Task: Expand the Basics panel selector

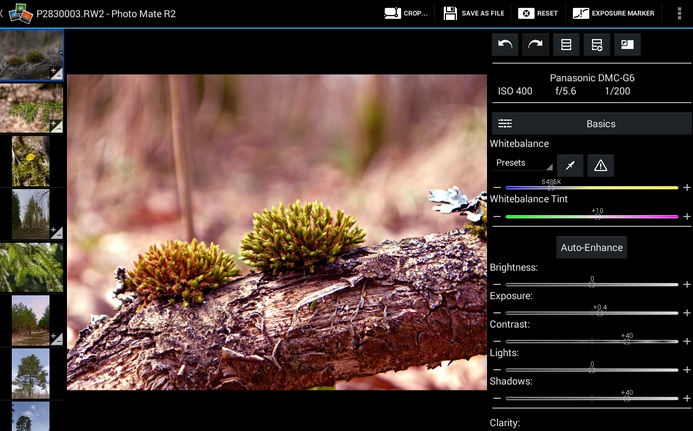Action: click(591, 124)
